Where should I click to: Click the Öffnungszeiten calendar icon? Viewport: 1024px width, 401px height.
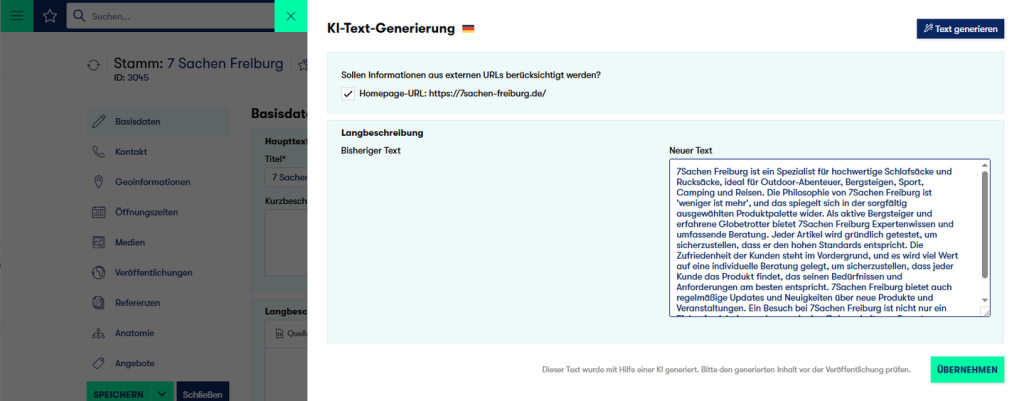tap(99, 212)
